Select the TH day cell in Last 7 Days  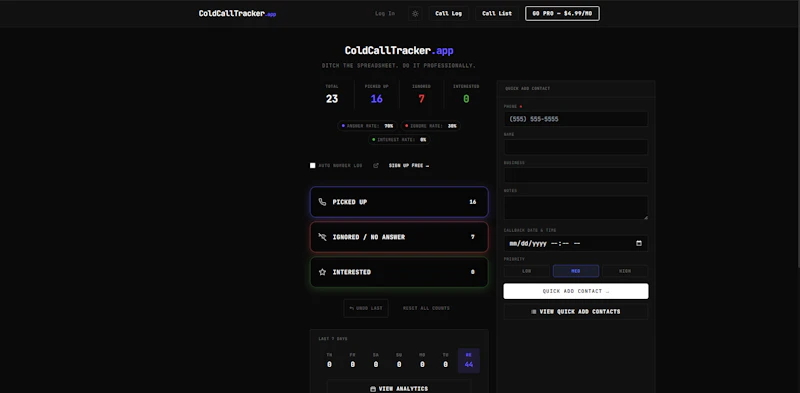click(x=329, y=360)
